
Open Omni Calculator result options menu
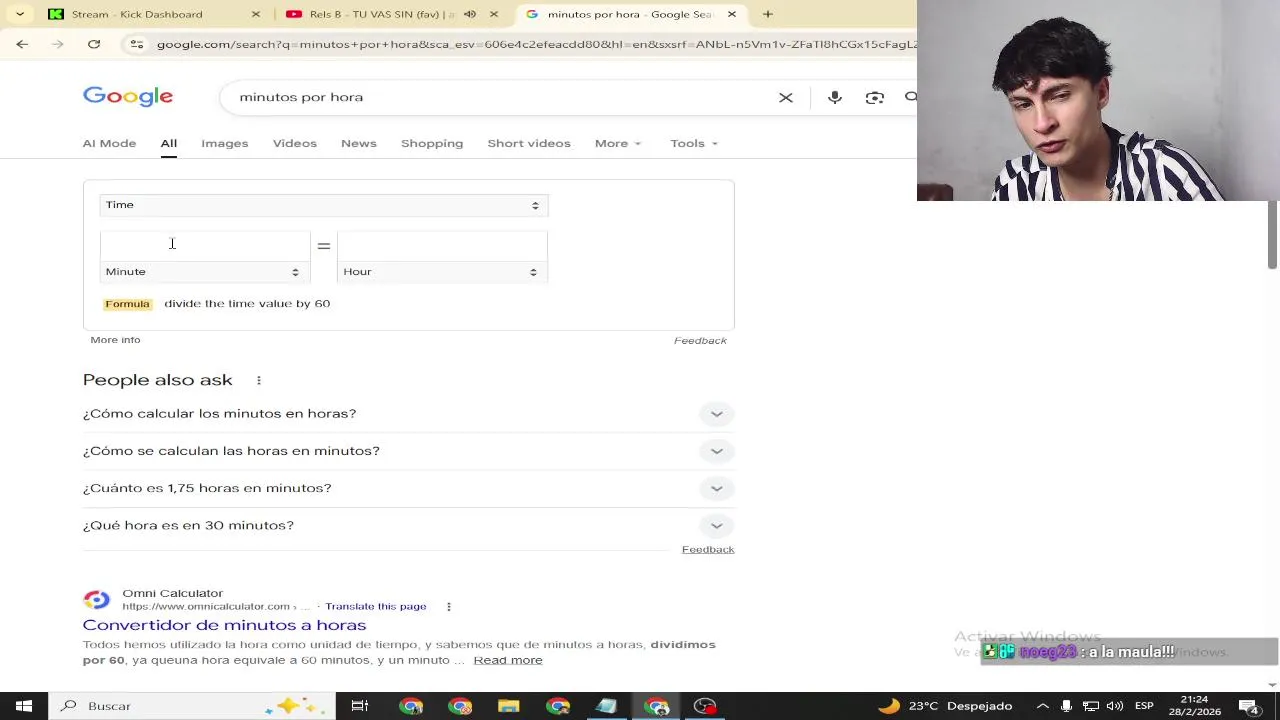(448, 607)
